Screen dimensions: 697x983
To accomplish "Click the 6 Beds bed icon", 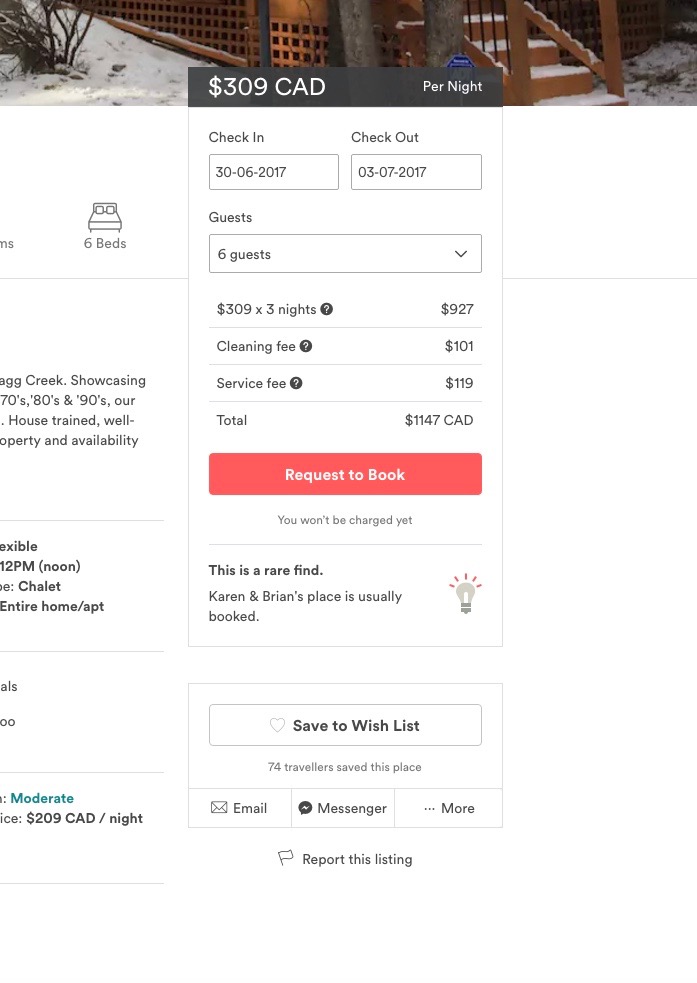I will click(x=105, y=217).
